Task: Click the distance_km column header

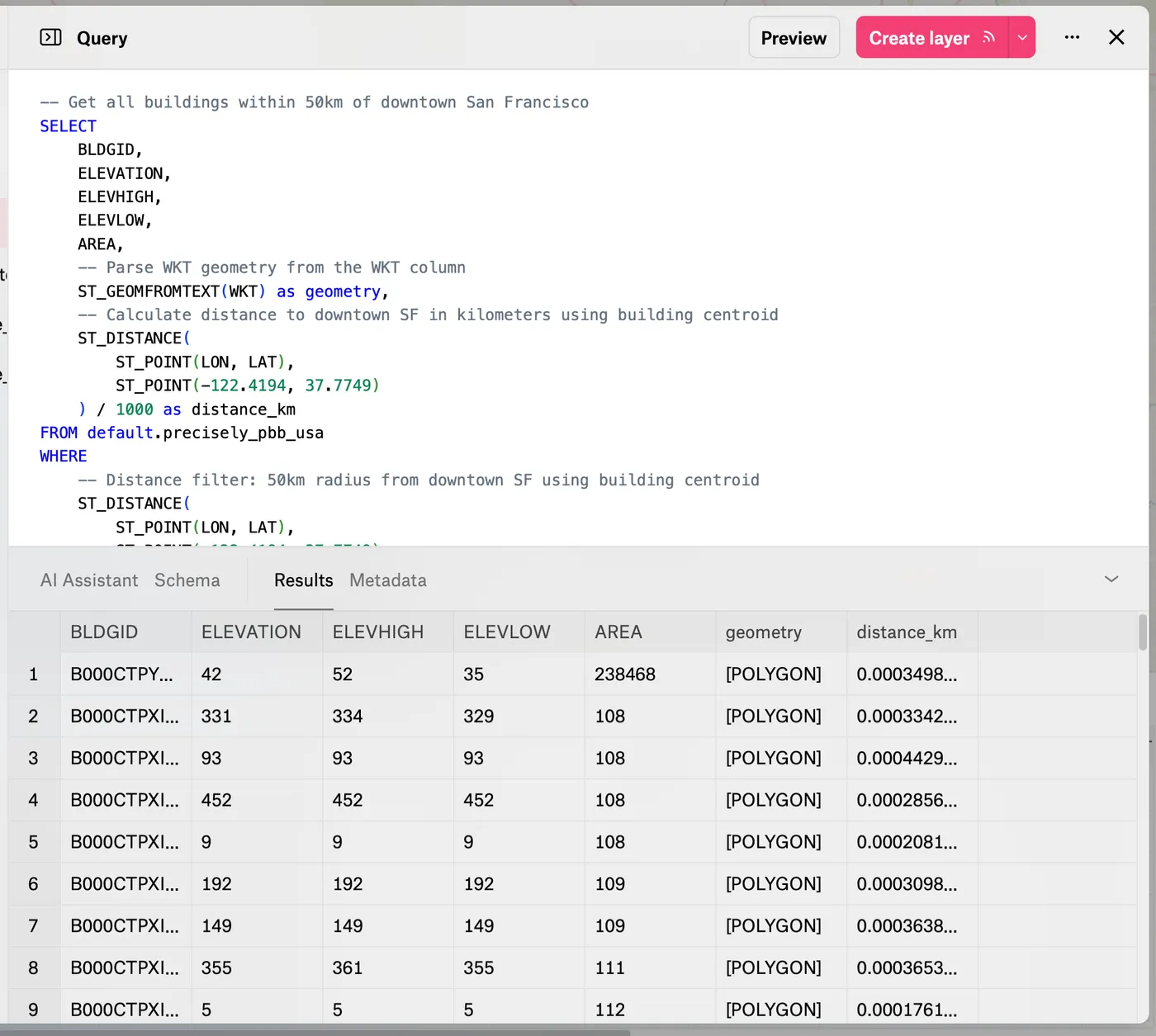Action: point(912,632)
